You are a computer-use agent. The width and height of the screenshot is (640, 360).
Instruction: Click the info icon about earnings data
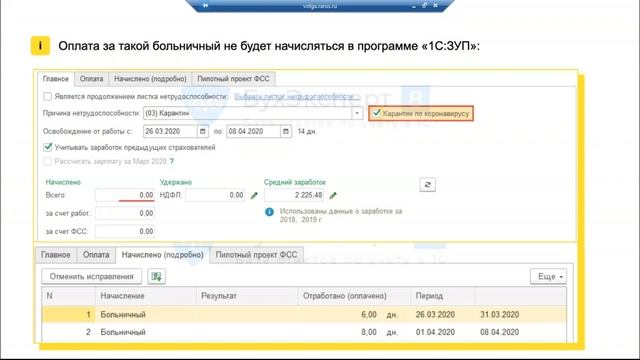point(269,211)
